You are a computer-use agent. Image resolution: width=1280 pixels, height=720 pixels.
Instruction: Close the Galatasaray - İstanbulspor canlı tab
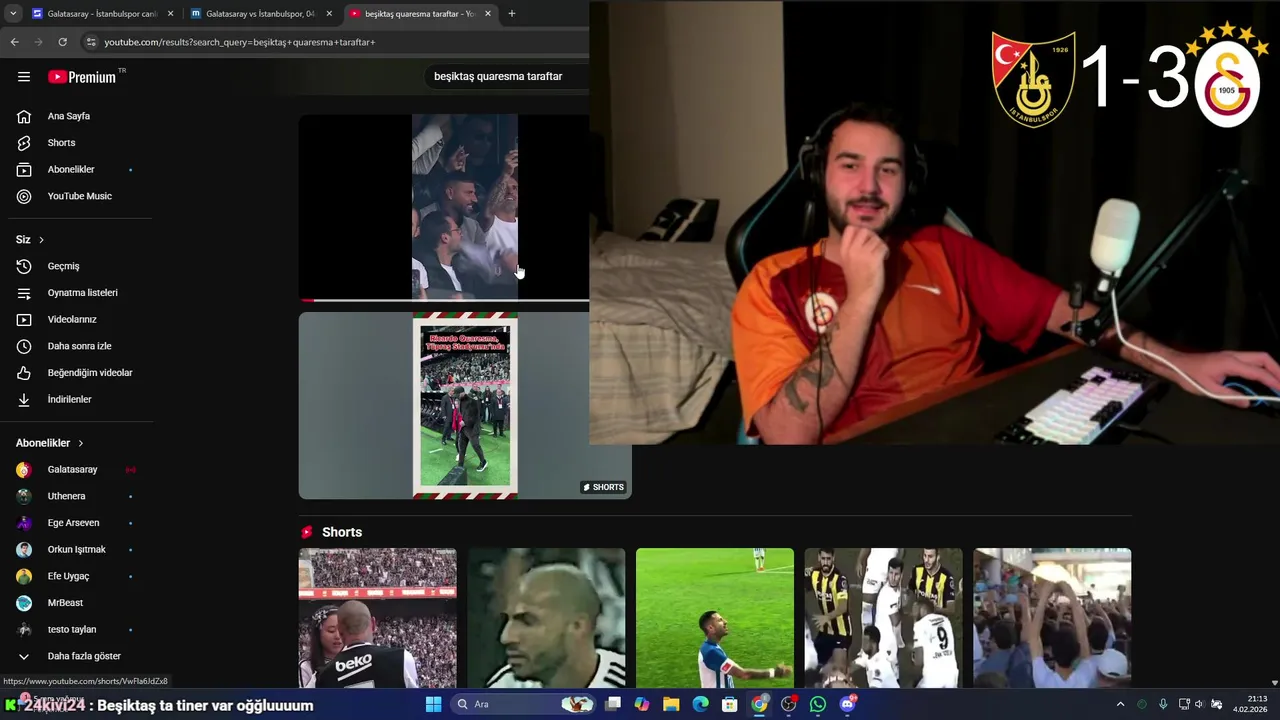pyautogui.click(x=170, y=14)
